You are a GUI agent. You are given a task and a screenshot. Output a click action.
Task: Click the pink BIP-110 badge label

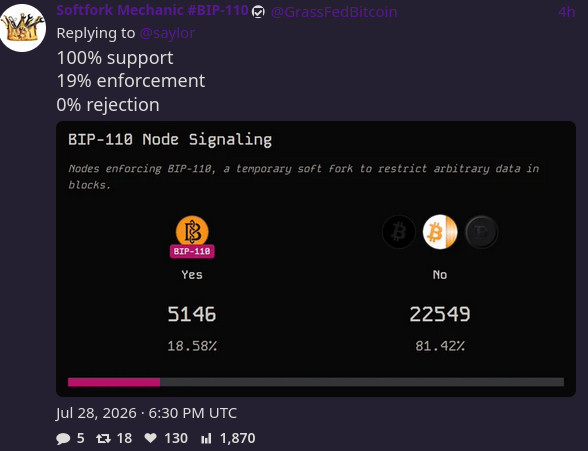[x=192, y=251]
